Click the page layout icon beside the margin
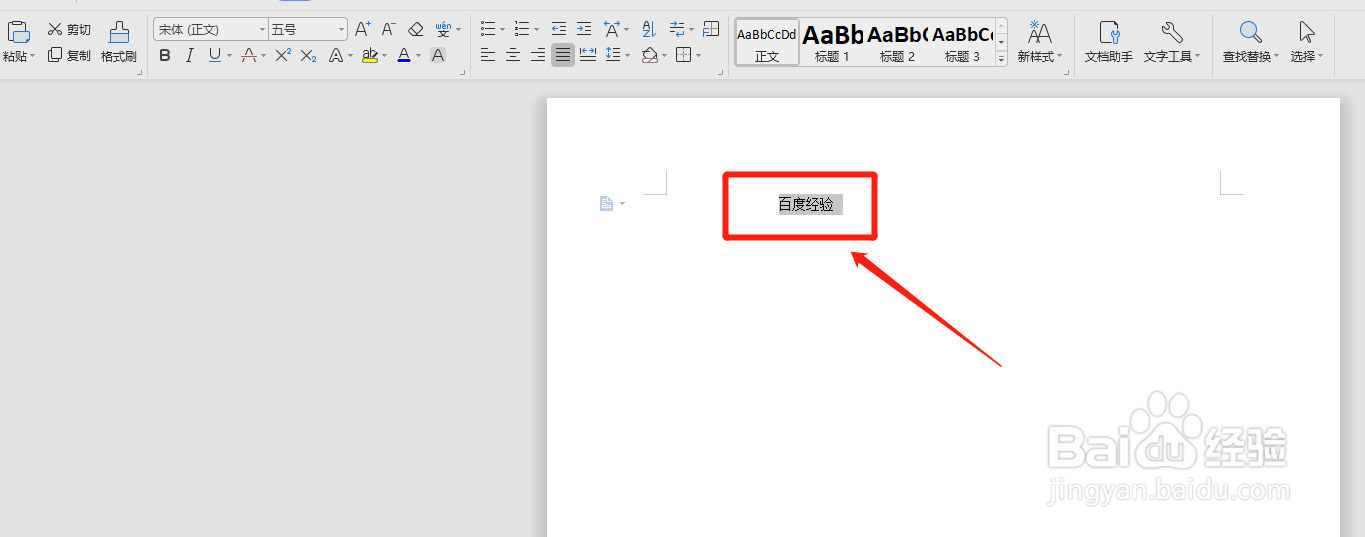This screenshot has width=1365, height=537. point(606,204)
